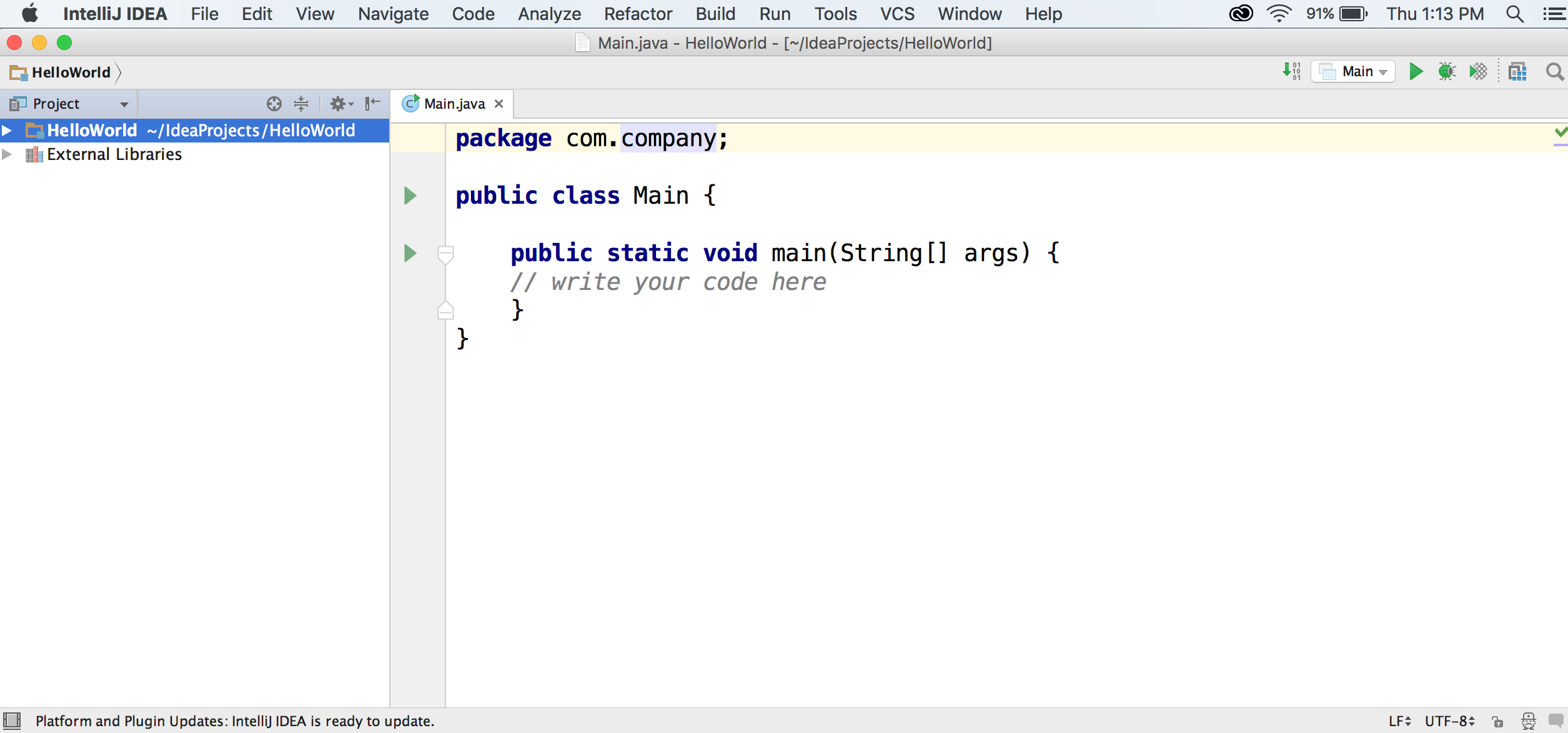Click the TODO/editor lock toggle in status bar
Image resolution: width=1568 pixels, height=733 pixels.
tap(1498, 720)
